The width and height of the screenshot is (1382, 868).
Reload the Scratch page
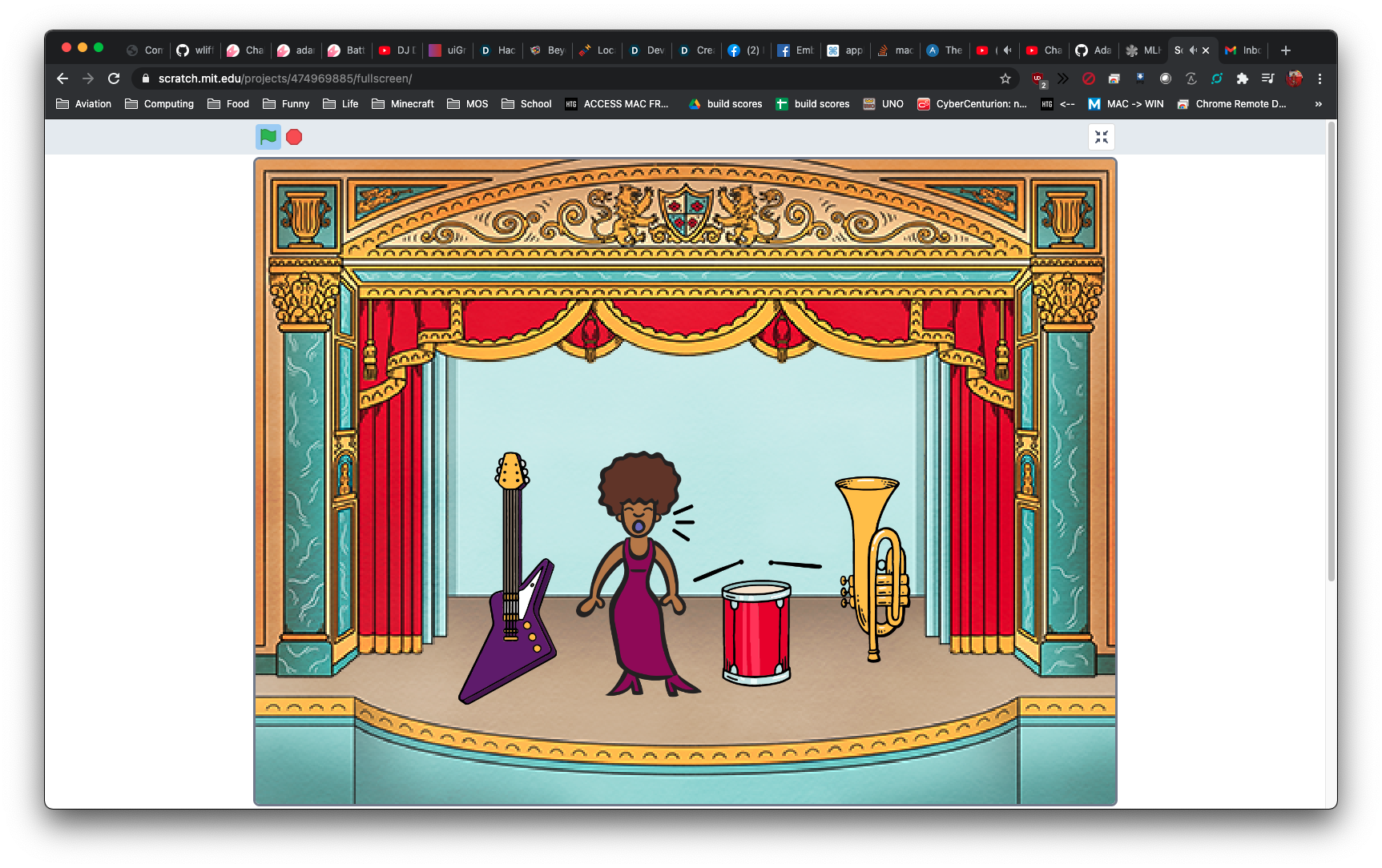(x=114, y=78)
